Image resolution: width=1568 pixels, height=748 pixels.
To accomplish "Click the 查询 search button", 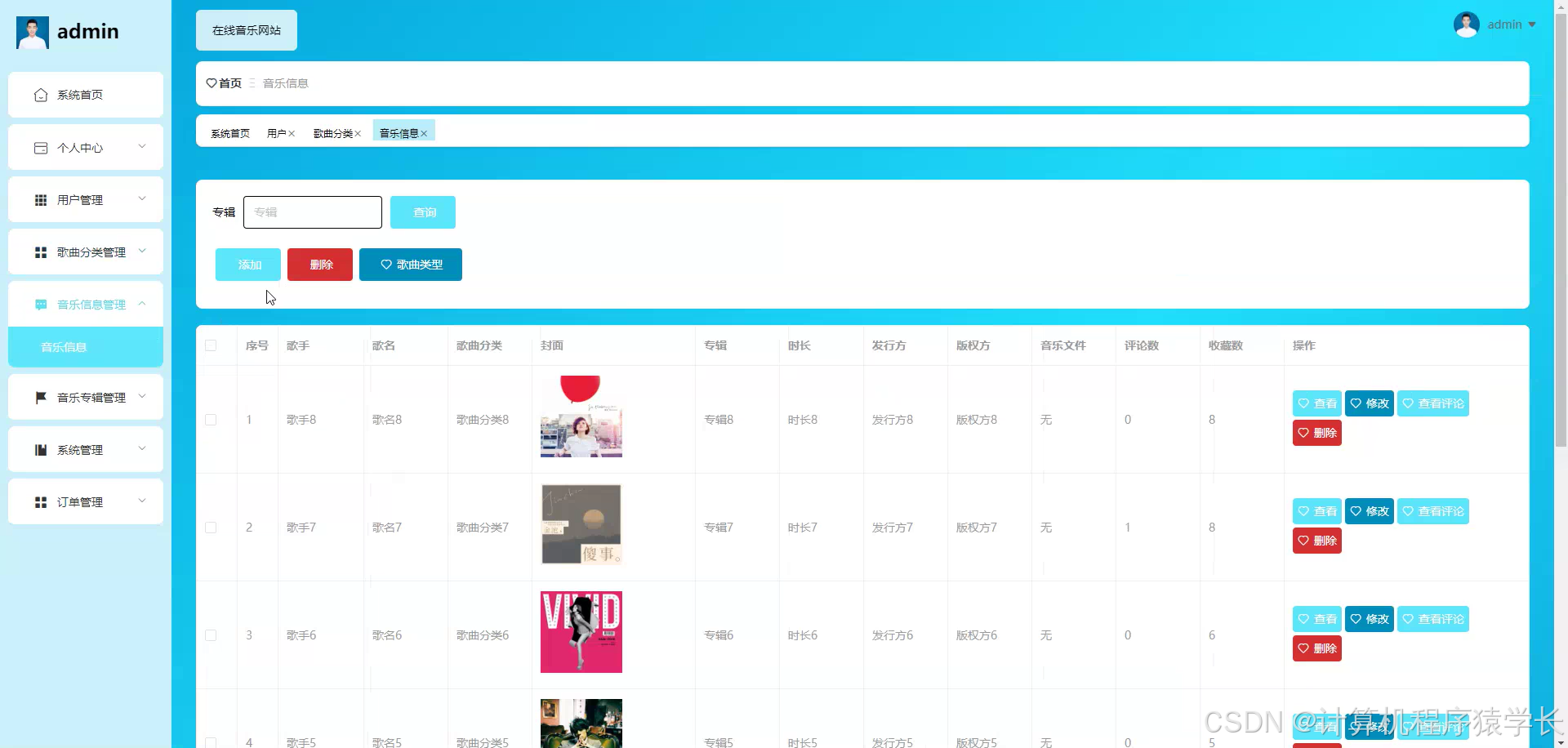I will pyautogui.click(x=423, y=212).
